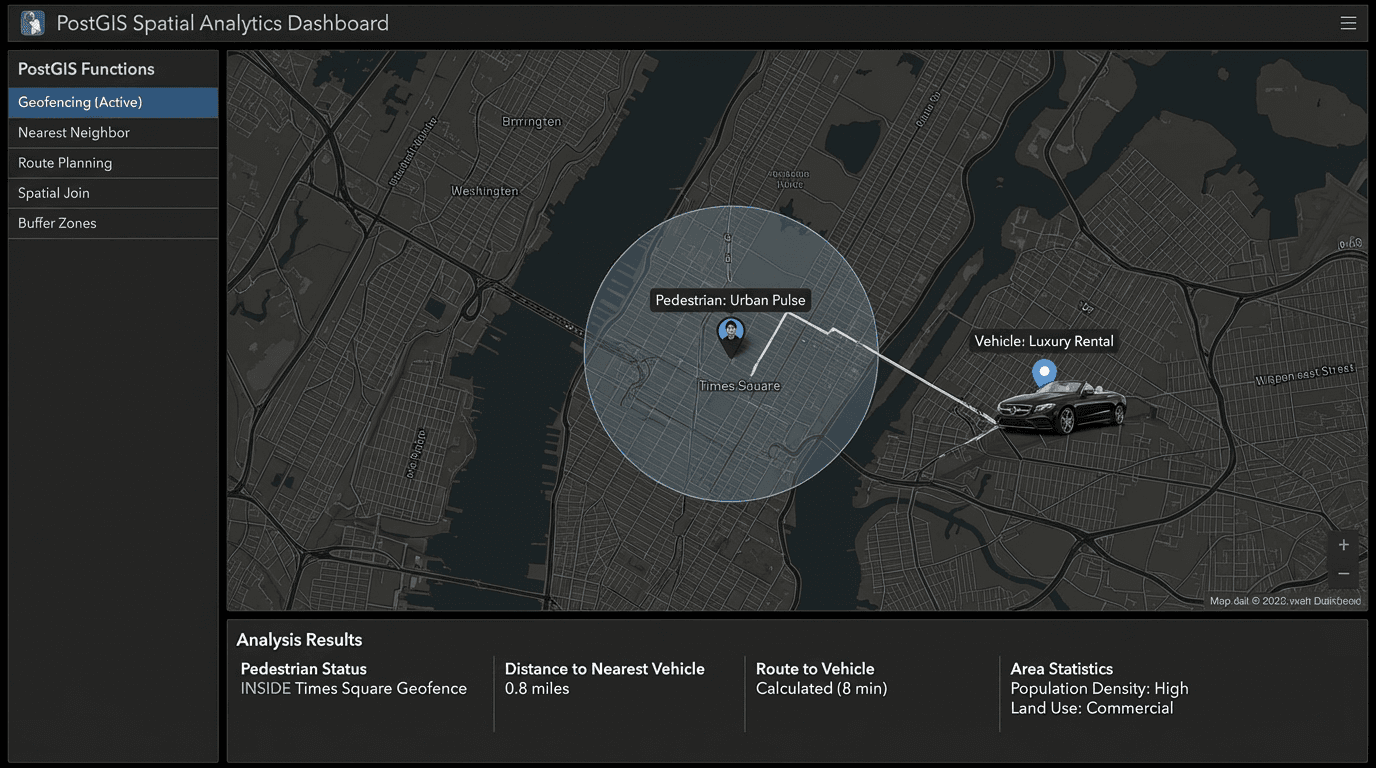Click the zoom out control on the map

1343,573
